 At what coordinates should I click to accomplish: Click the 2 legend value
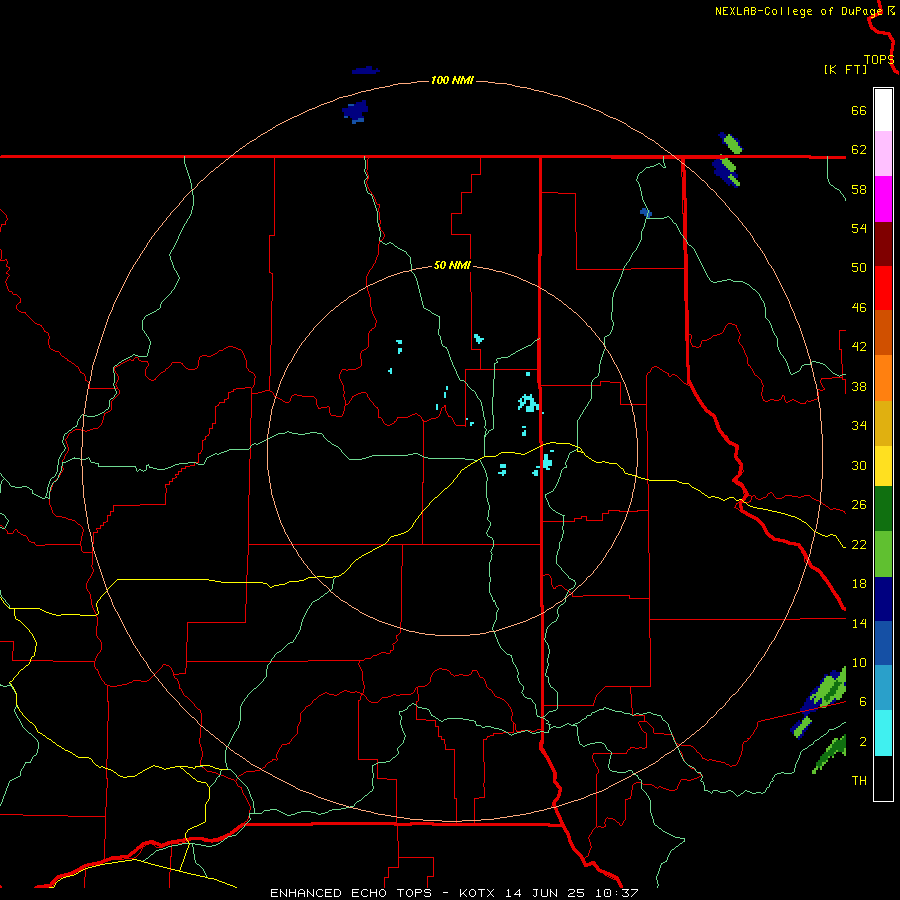point(863,742)
